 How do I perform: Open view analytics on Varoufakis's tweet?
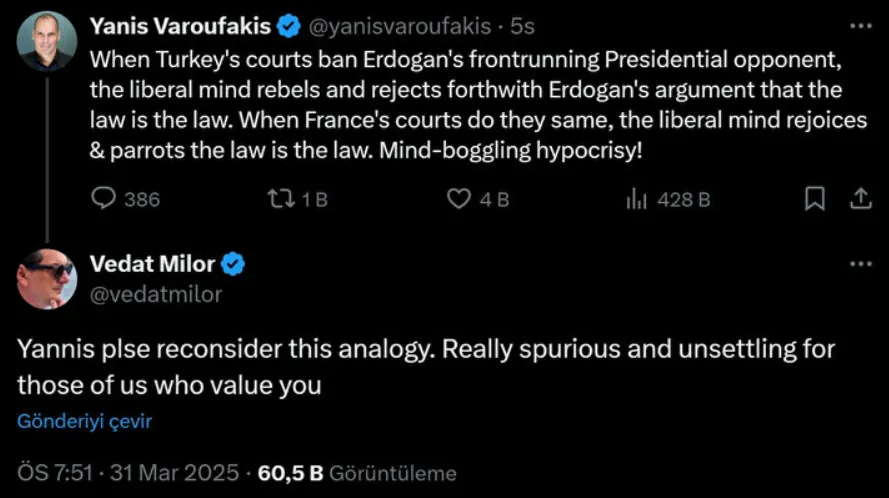(636, 199)
